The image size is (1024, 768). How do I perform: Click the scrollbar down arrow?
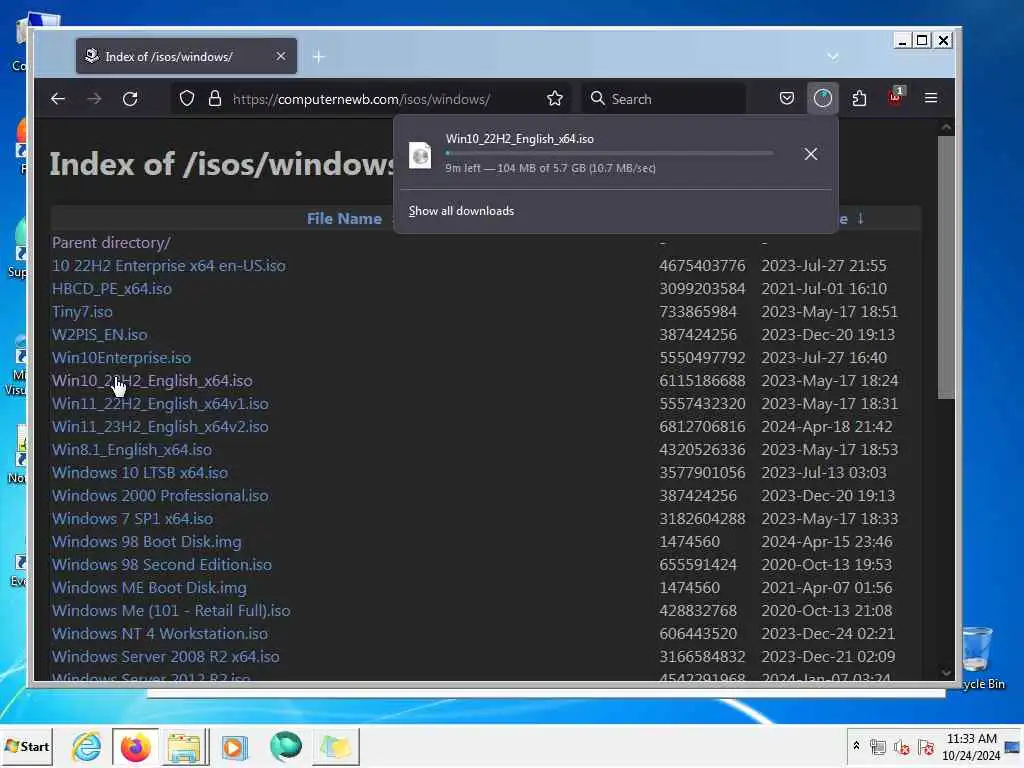pos(946,673)
